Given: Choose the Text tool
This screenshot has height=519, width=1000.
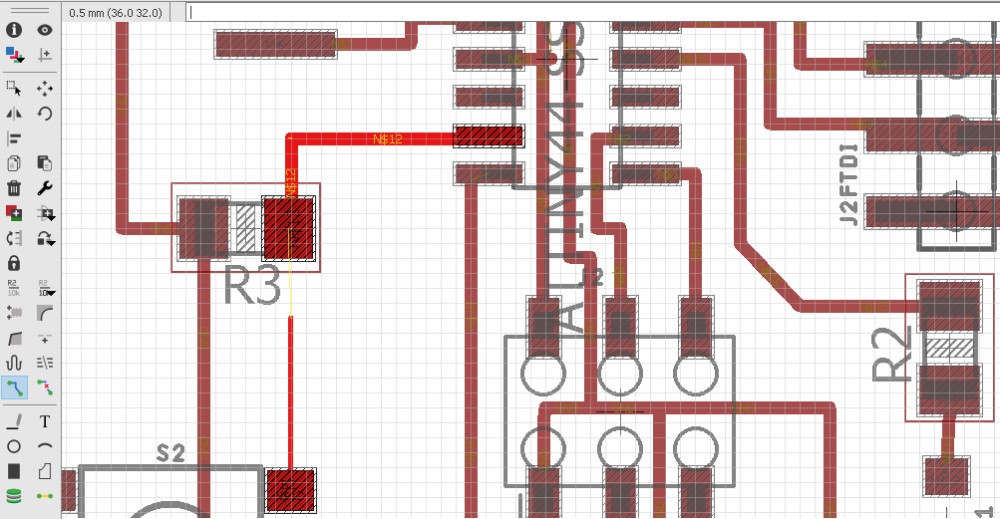Looking at the screenshot, I should (x=45, y=421).
